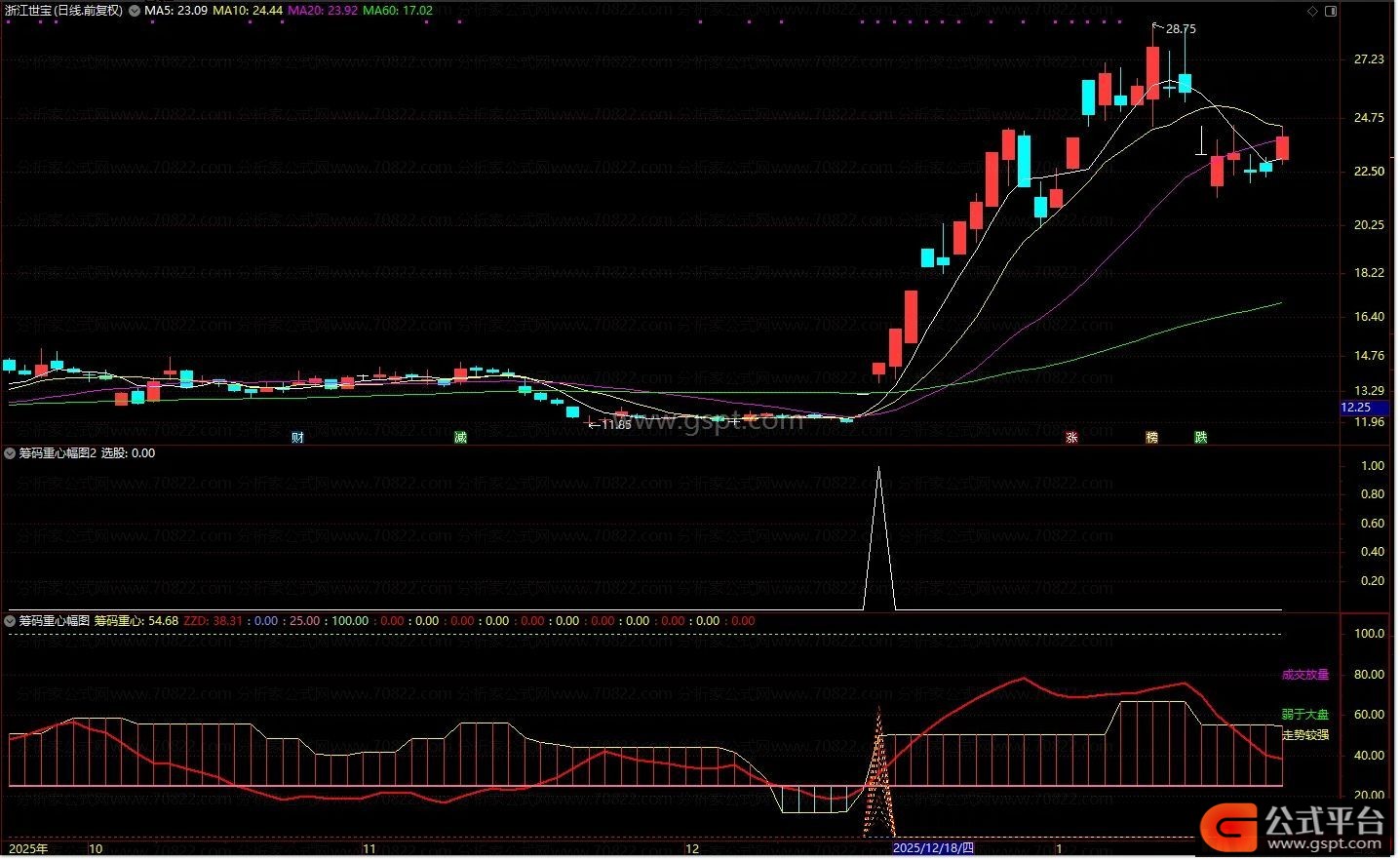Click the 涨 event marker icon
The width and height of the screenshot is (1400, 860).
click(x=1071, y=438)
